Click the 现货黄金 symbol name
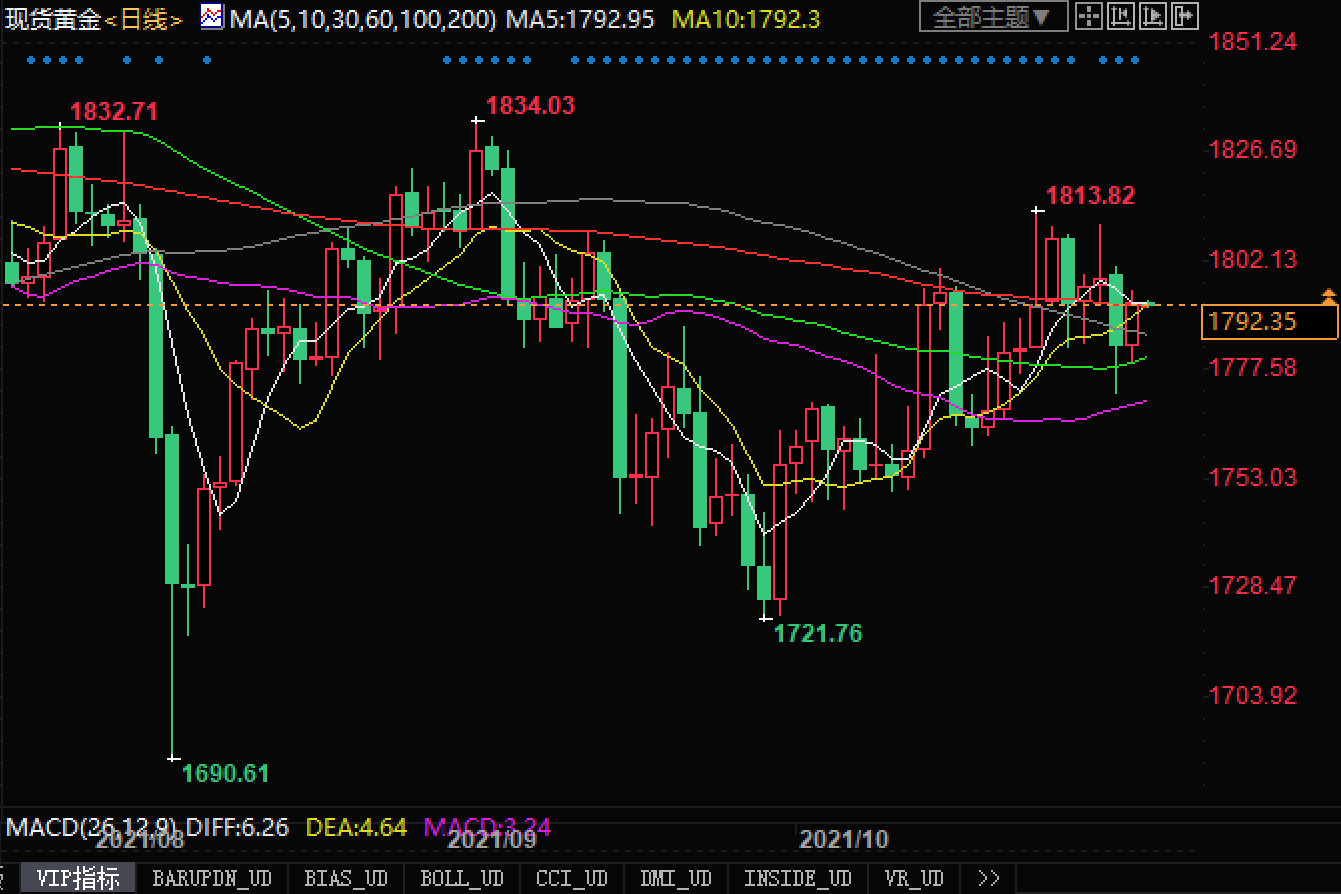Image resolution: width=1341 pixels, height=894 pixels. coord(53,19)
